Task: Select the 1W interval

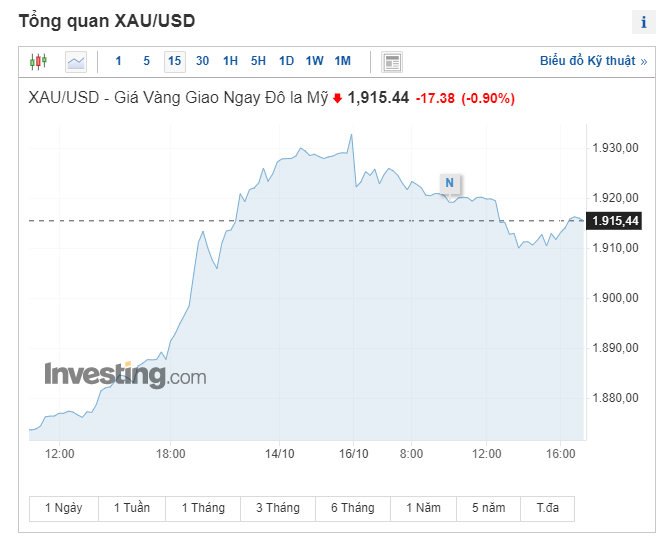Action: pyautogui.click(x=314, y=61)
